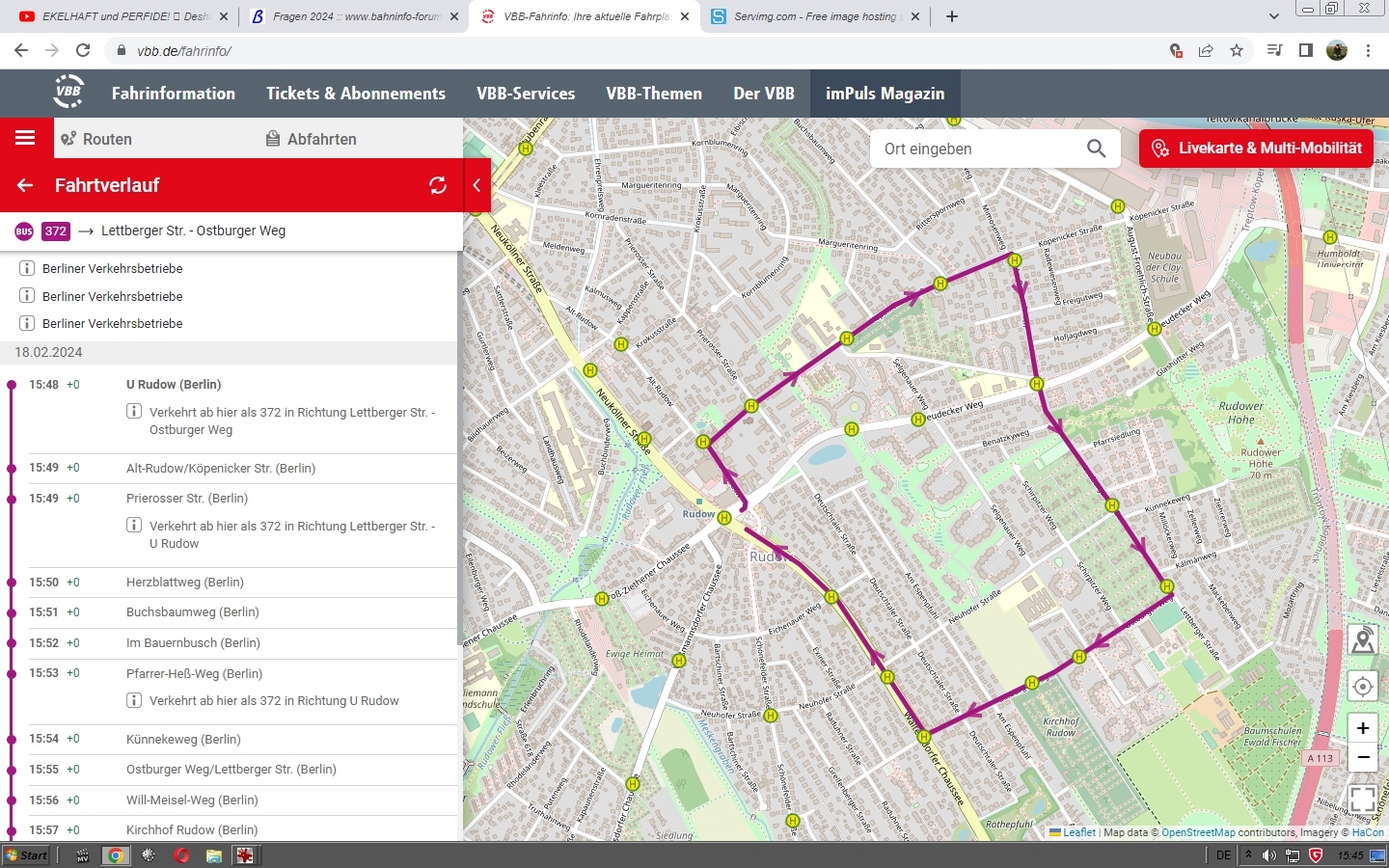Select the Prierosser Str. (Berlin) stop

pos(187,498)
